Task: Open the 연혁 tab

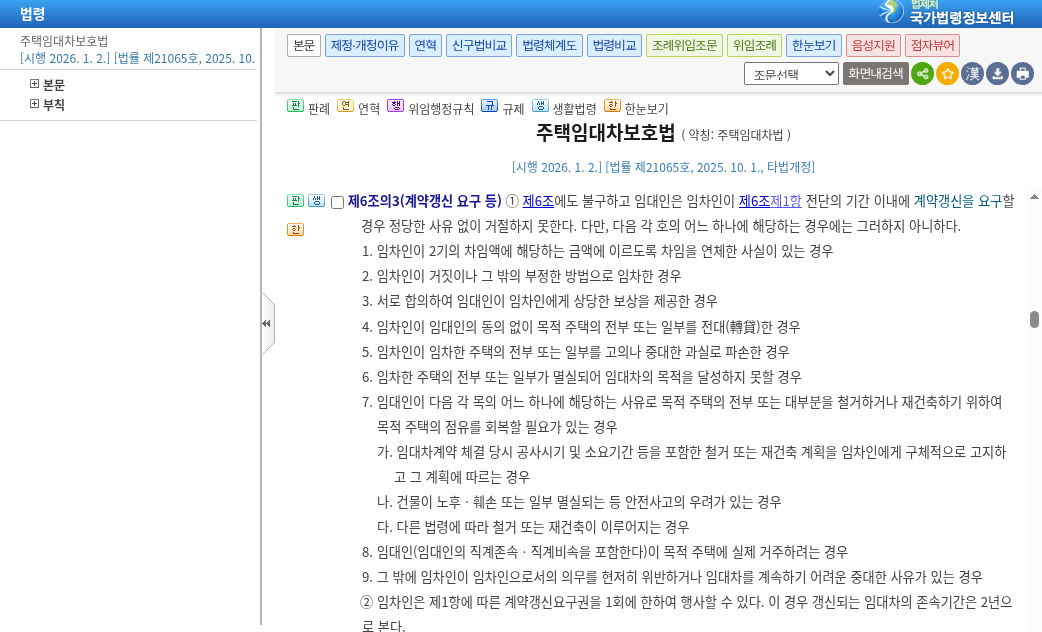Action: [x=425, y=45]
